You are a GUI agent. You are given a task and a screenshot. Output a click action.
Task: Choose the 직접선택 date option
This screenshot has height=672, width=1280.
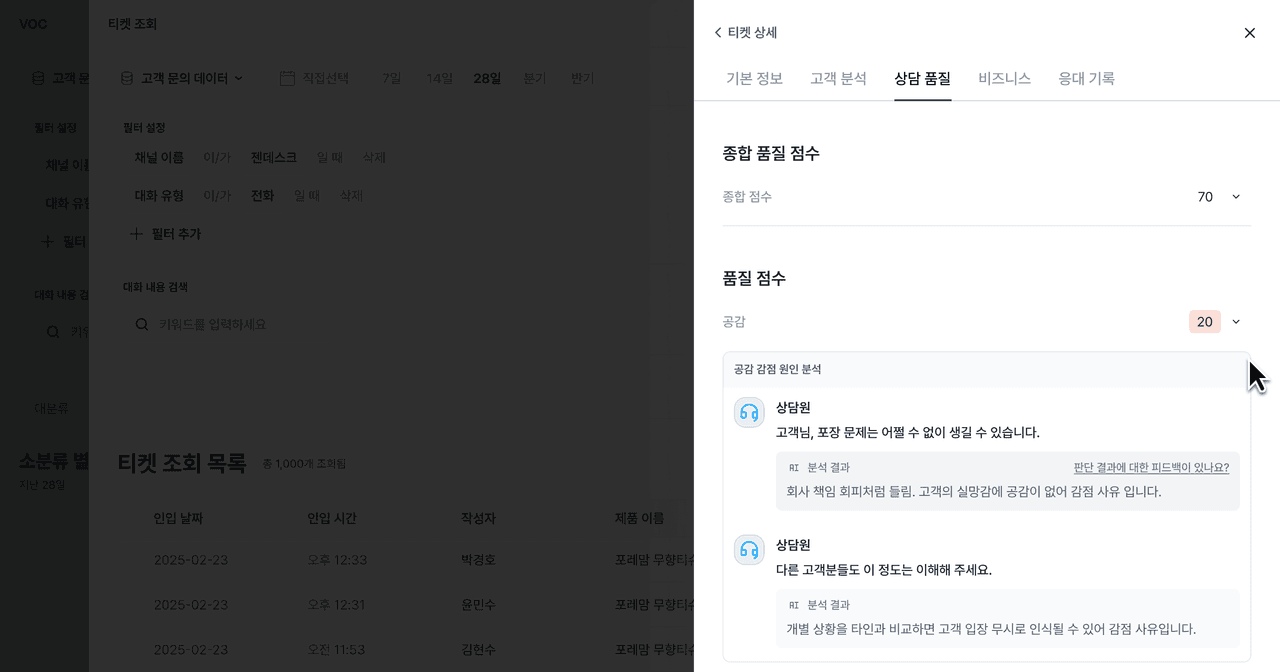click(x=326, y=78)
